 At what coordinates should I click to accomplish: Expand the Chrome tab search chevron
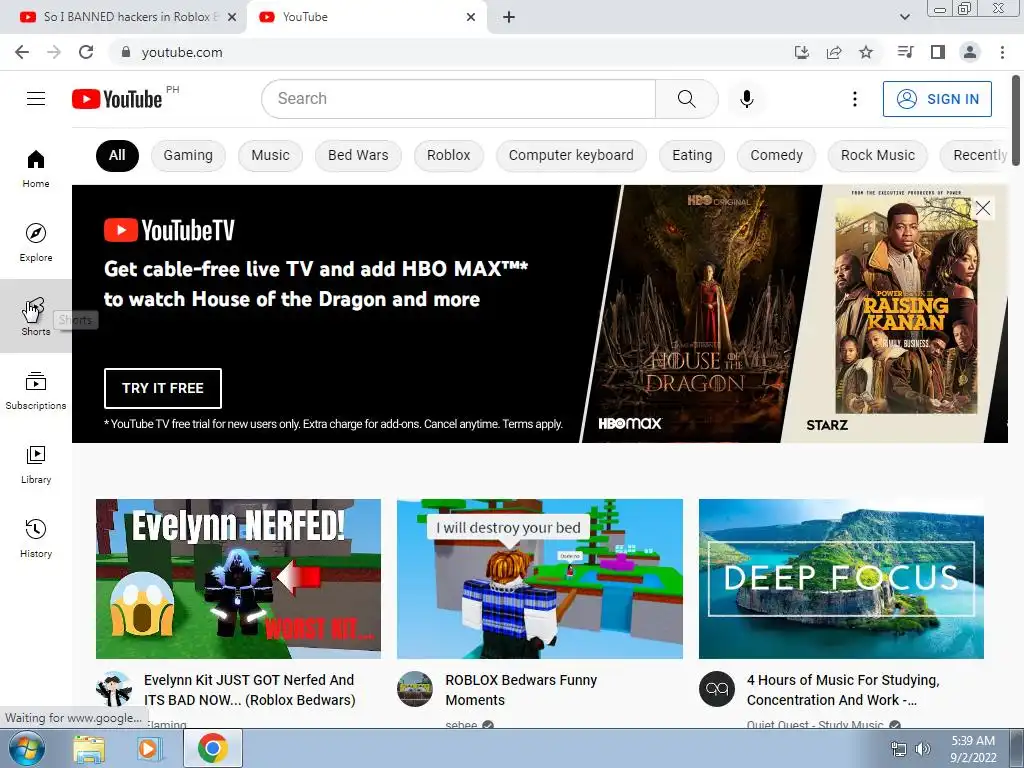pos(904,17)
